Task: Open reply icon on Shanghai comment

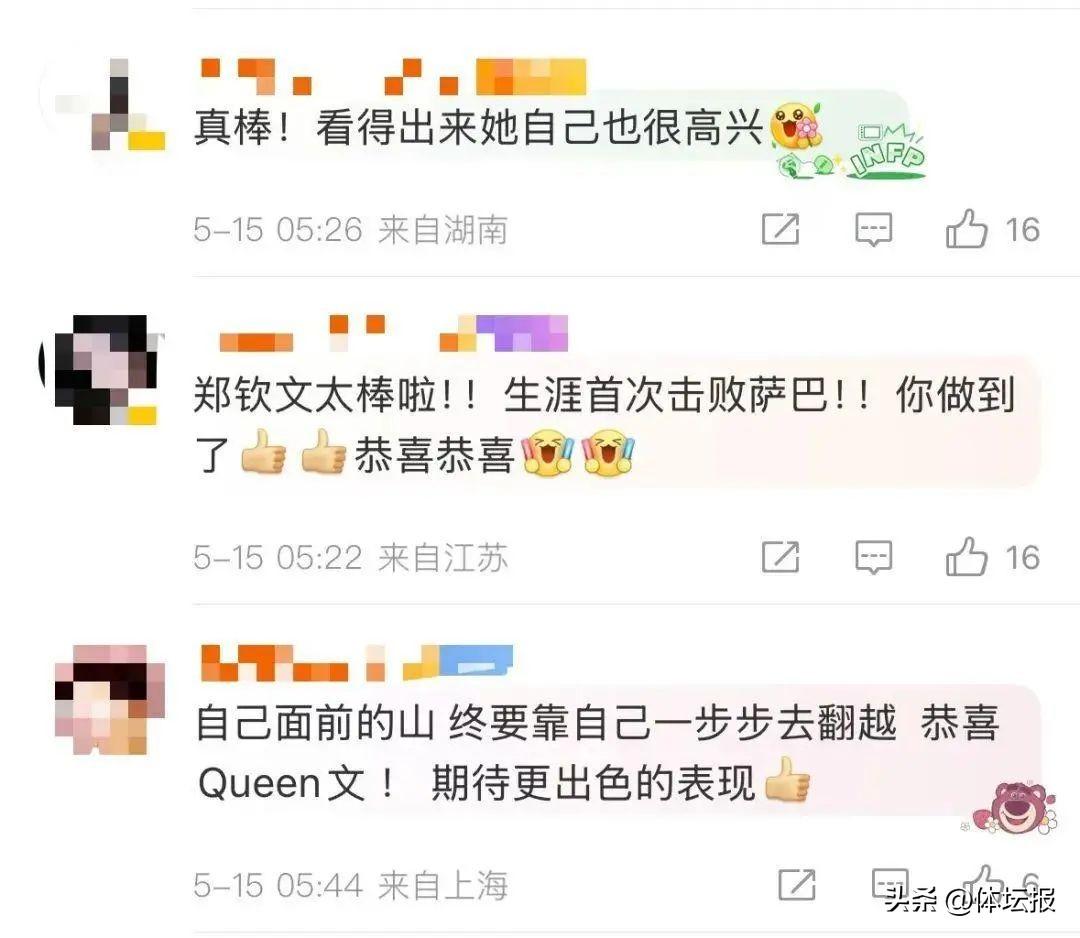Action: [x=890, y=884]
